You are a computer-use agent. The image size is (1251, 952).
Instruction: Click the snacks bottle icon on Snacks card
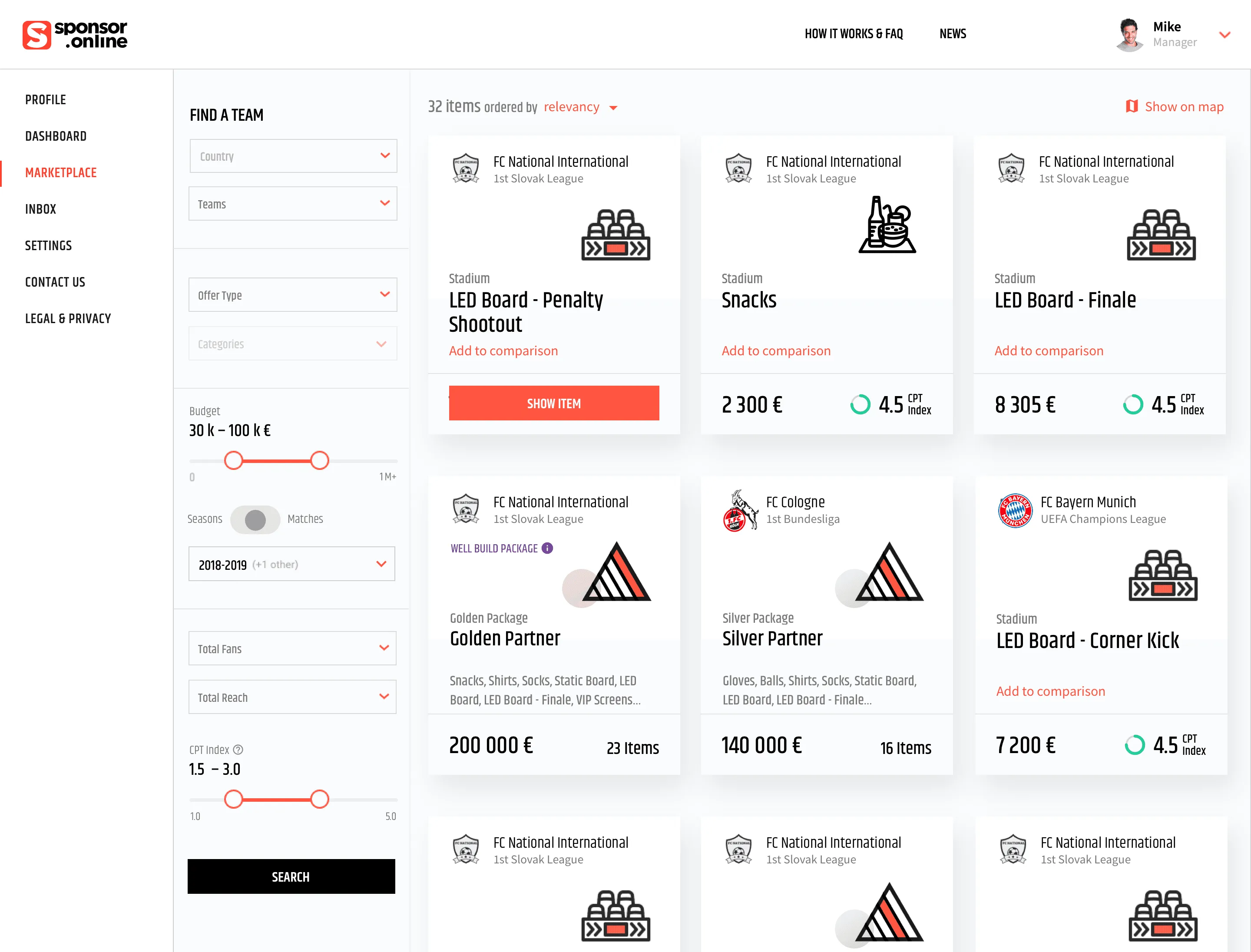(887, 225)
